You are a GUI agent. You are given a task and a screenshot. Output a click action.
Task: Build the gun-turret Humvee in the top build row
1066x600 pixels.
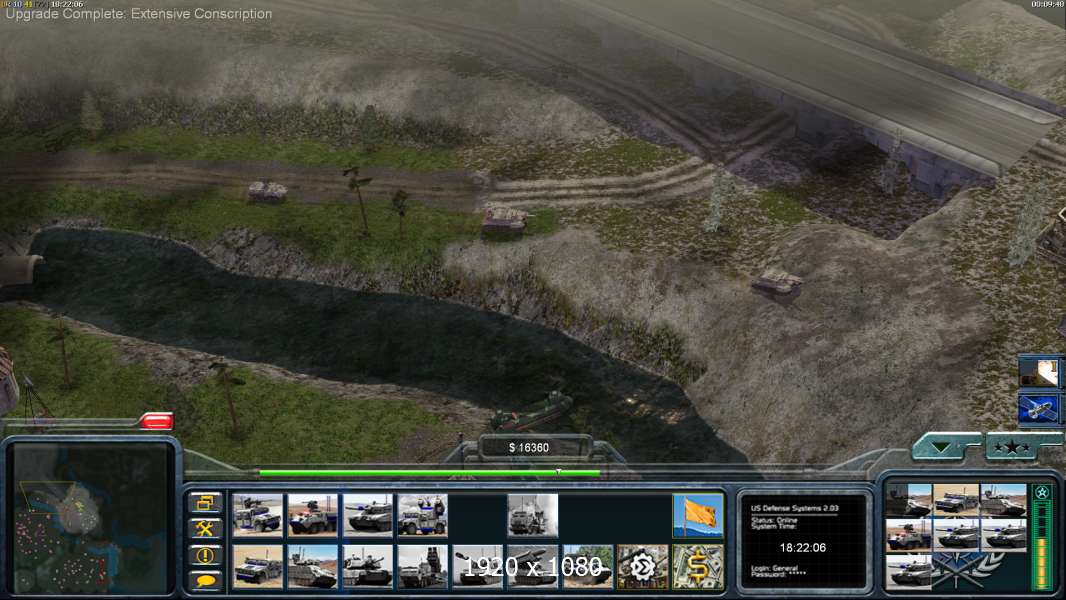[257, 515]
